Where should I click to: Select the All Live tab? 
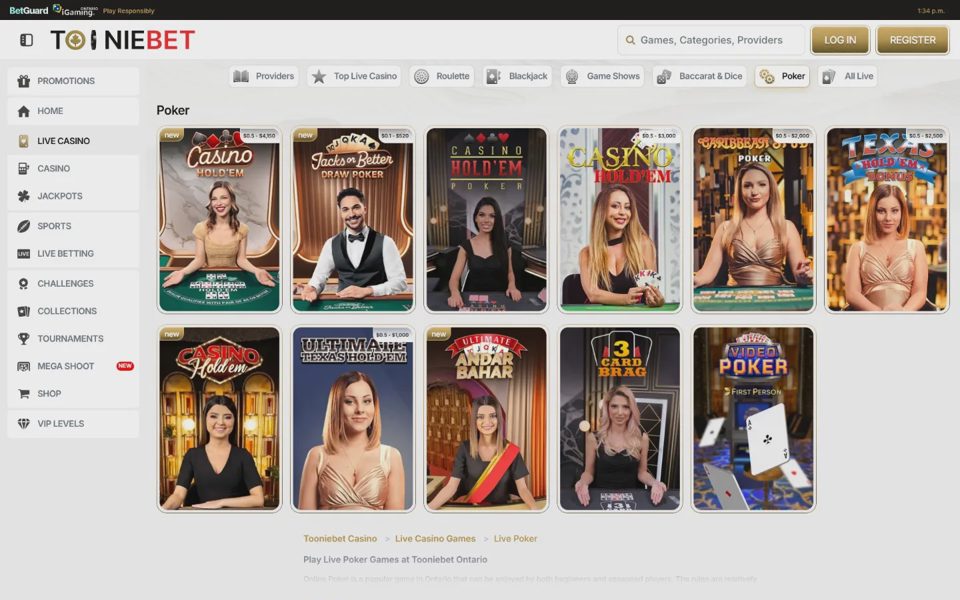(847, 76)
